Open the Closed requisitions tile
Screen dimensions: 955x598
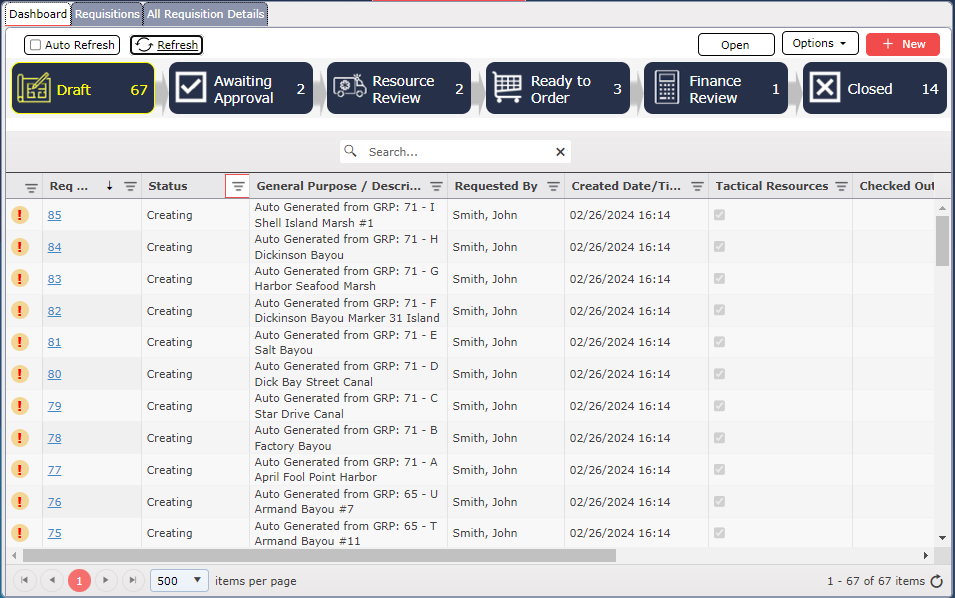point(824,89)
